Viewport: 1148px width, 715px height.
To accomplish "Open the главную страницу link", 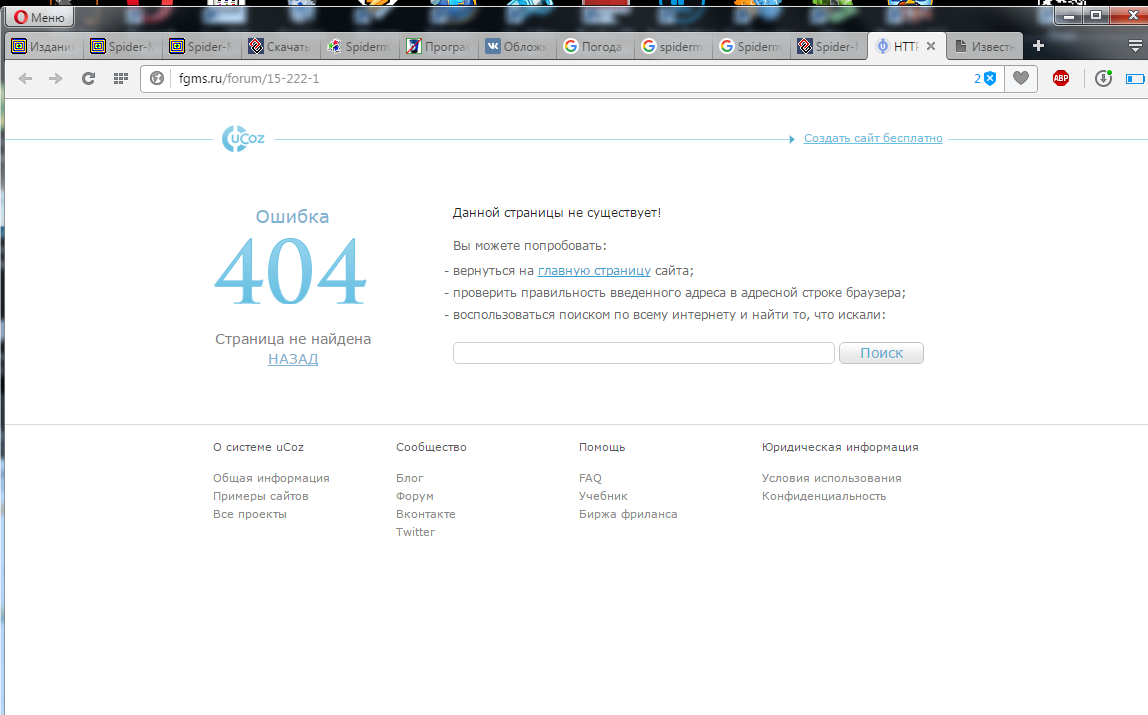I will (594, 270).
